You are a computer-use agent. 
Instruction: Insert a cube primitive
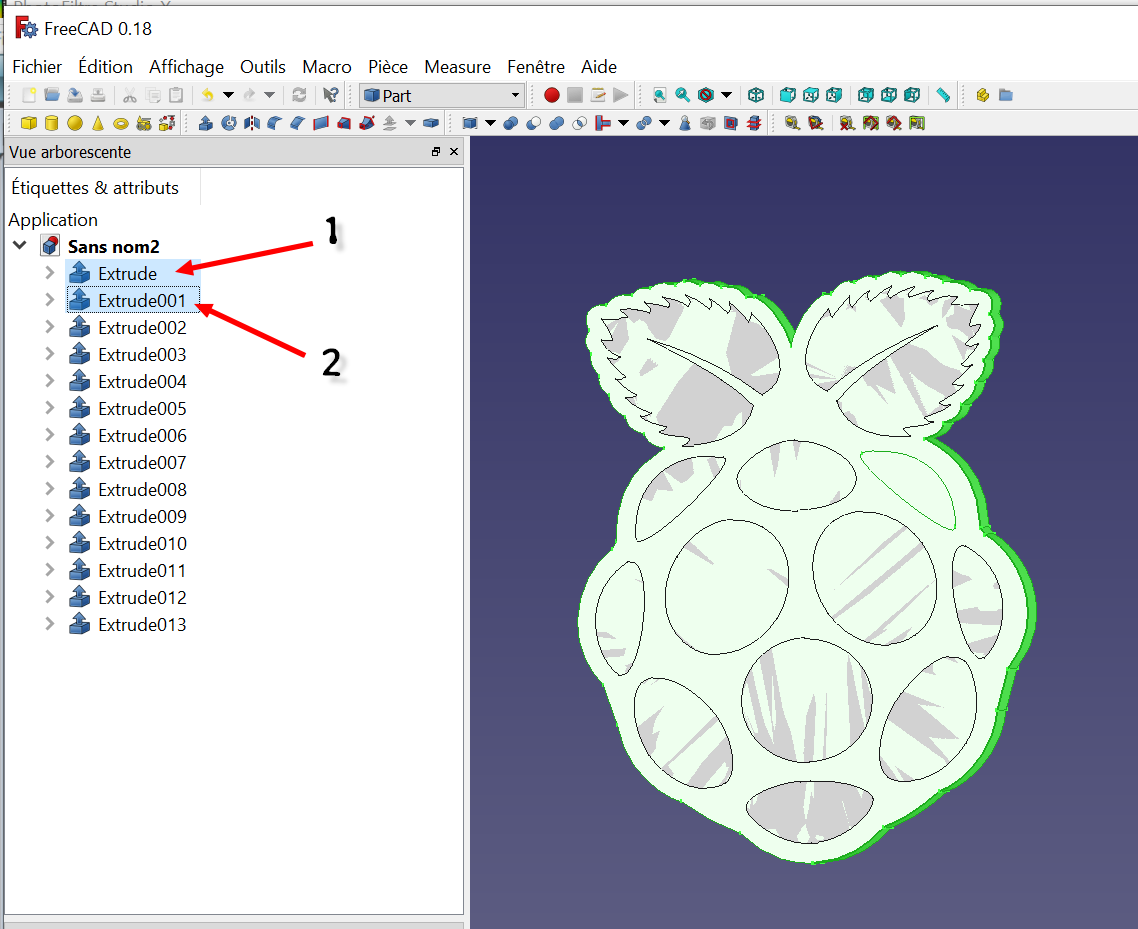pos(28,123)
